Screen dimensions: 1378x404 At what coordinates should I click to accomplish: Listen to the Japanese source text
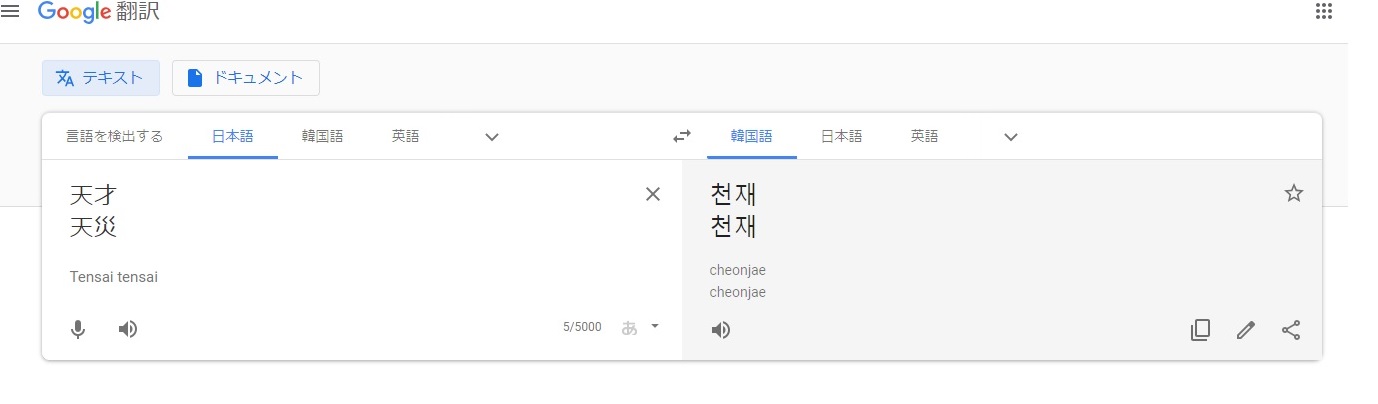(x=128, y=329)
